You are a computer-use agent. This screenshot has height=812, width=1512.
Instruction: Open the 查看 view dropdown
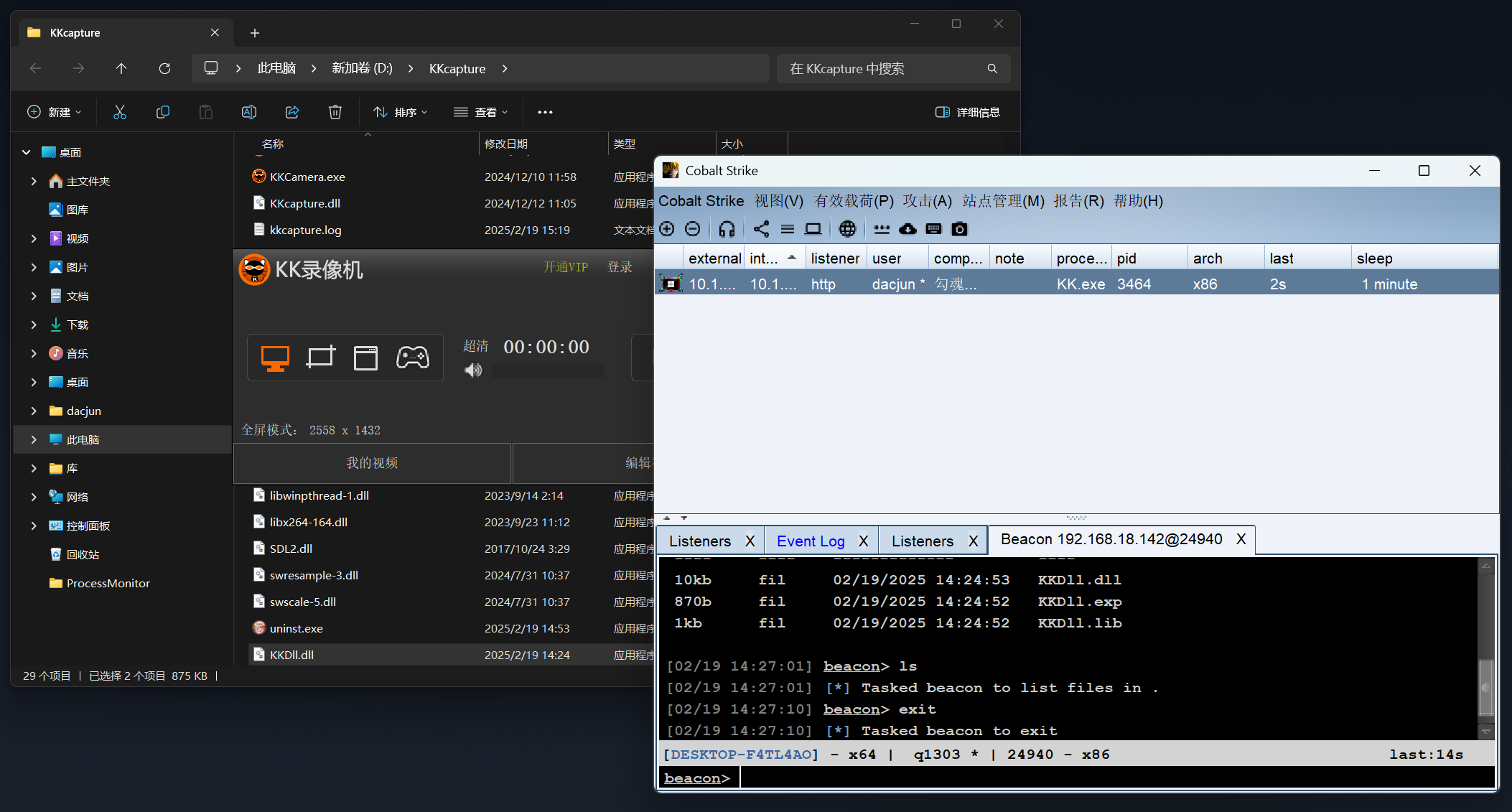(480, 112)
